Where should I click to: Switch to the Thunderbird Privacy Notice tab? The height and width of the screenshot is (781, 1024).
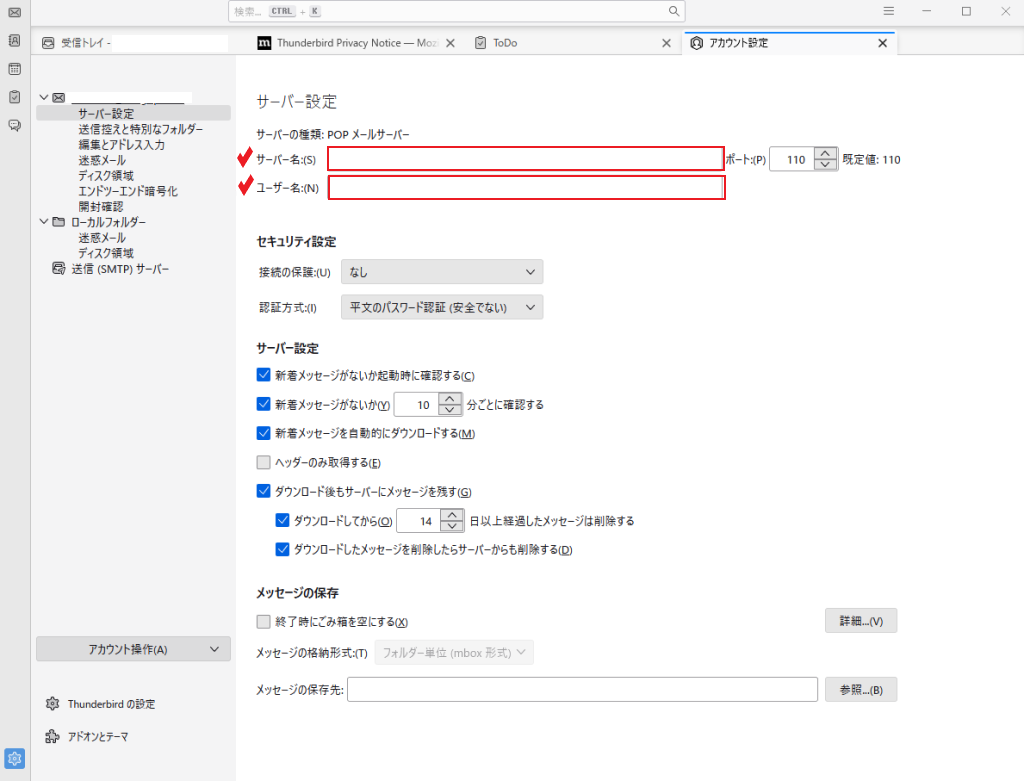click(349, 43)
